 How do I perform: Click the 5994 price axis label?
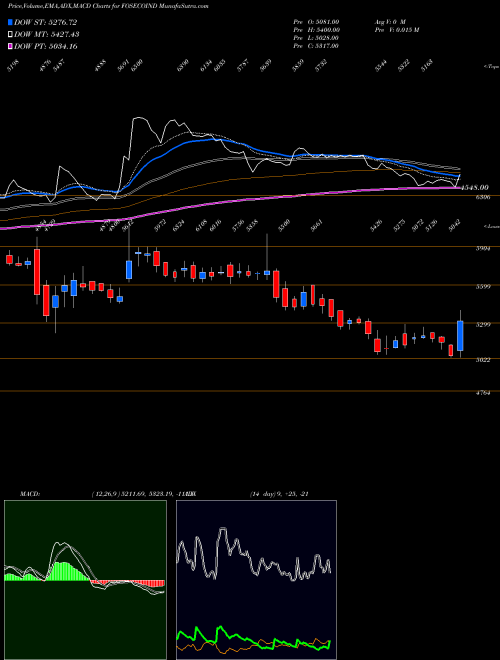(x=483, y=249)
